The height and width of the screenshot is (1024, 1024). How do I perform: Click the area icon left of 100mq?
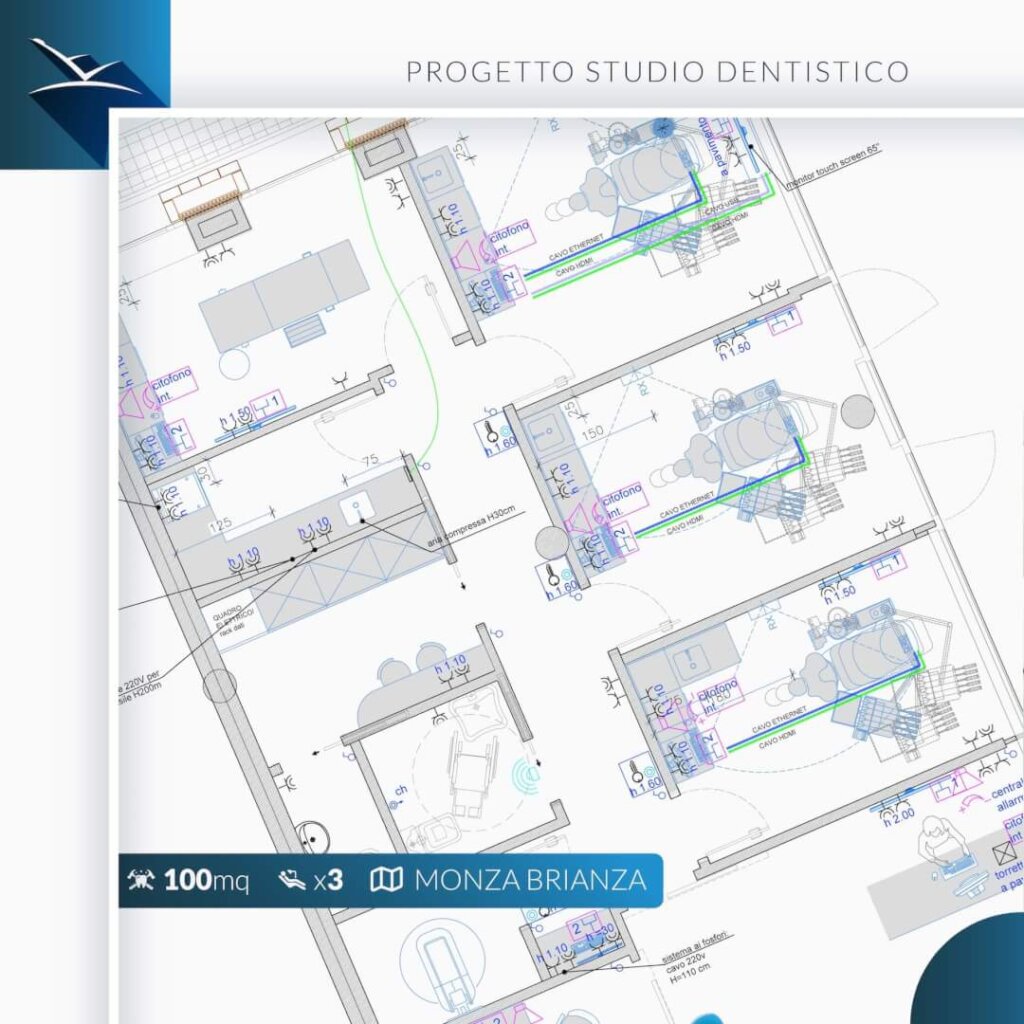coord(142,880)
